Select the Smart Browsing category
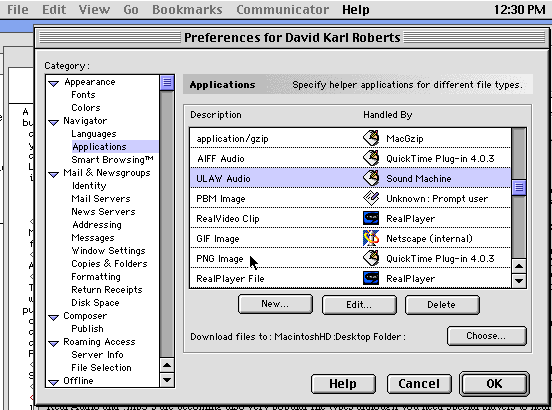This screenshot has height=410, width=552. coord(112,160)
